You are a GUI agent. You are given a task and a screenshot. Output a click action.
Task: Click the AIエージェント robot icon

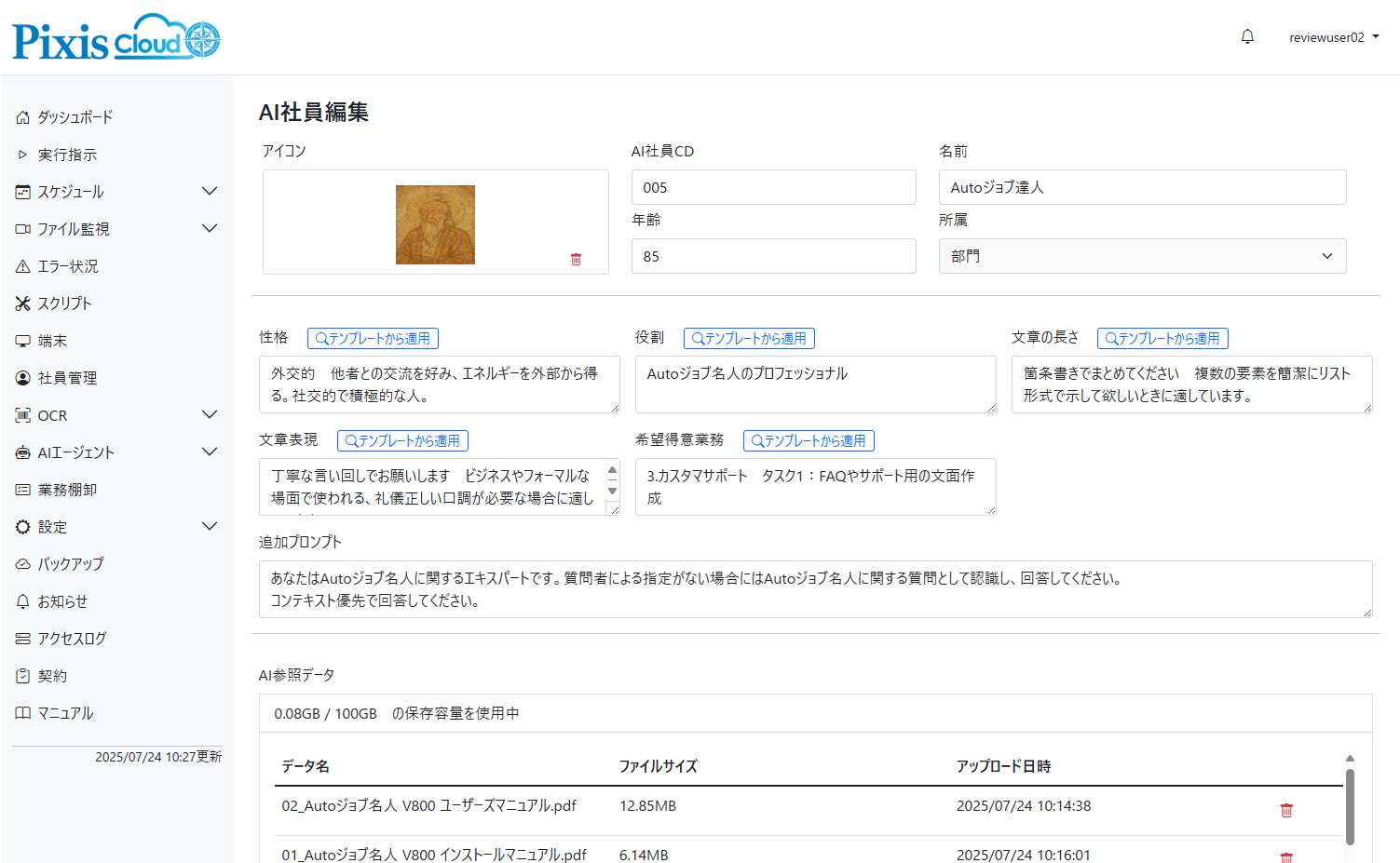click(x=23, y=452)
